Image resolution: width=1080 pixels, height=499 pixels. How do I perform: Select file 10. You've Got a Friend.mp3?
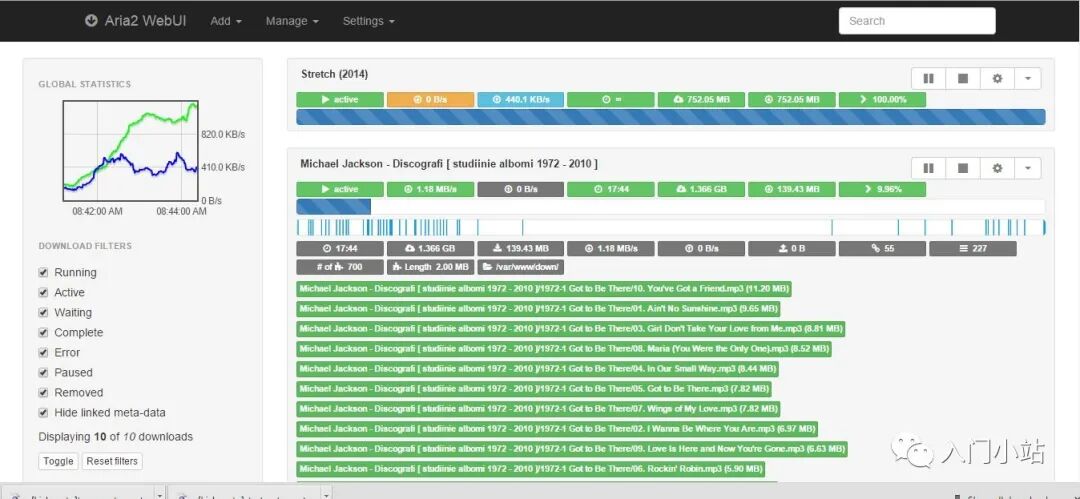(x=544, y=289)
